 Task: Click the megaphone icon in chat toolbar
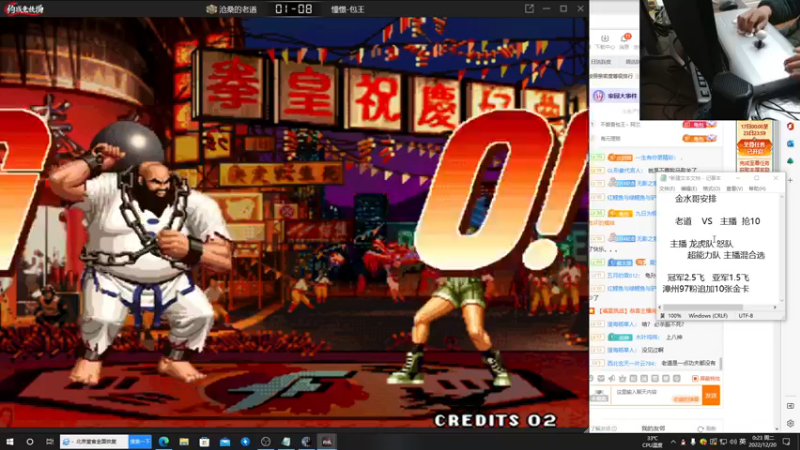pyautogui.click(x=612, y=379)
